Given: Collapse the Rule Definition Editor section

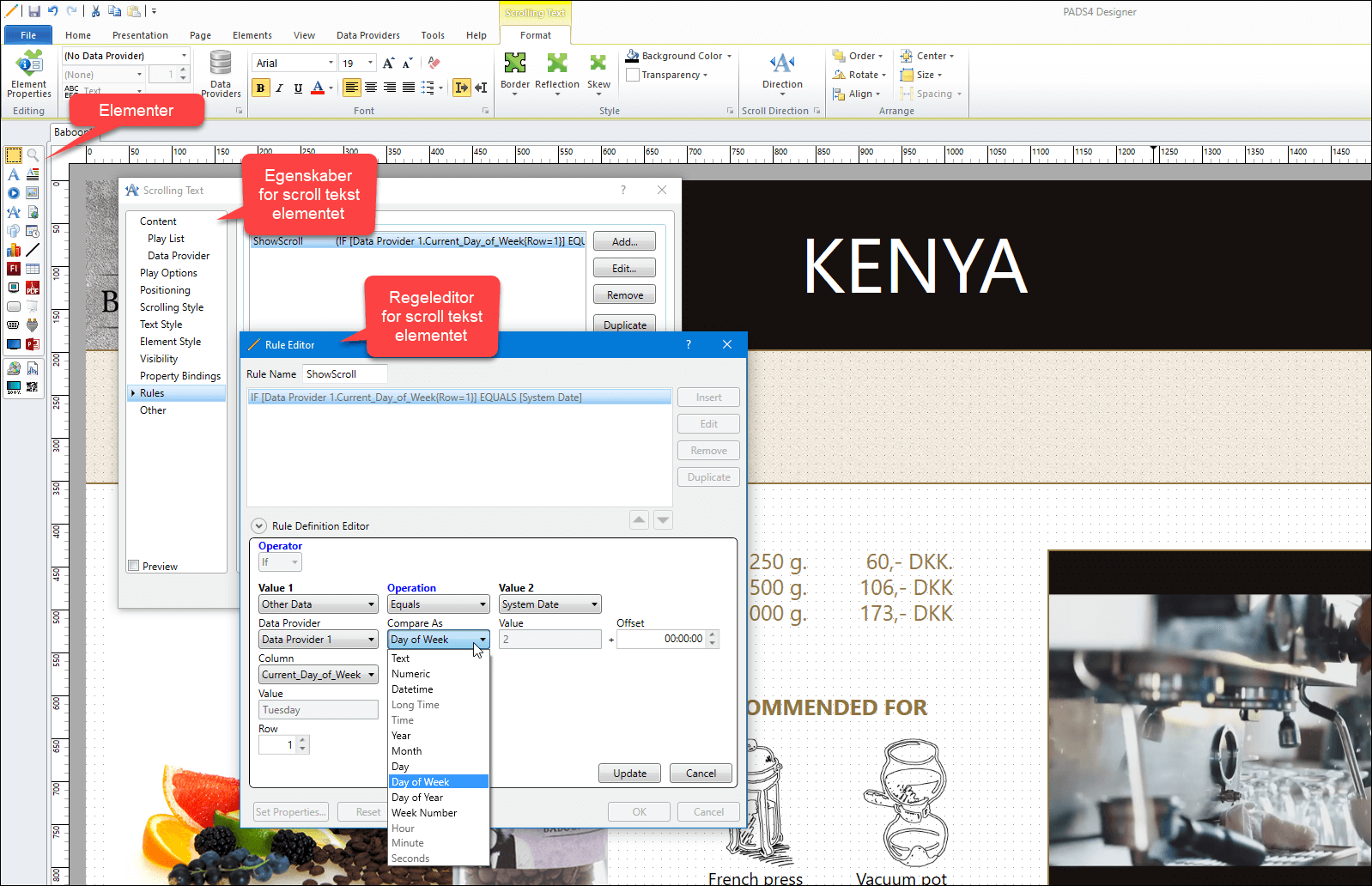Looking at the screenshot, I should [258, 526].
